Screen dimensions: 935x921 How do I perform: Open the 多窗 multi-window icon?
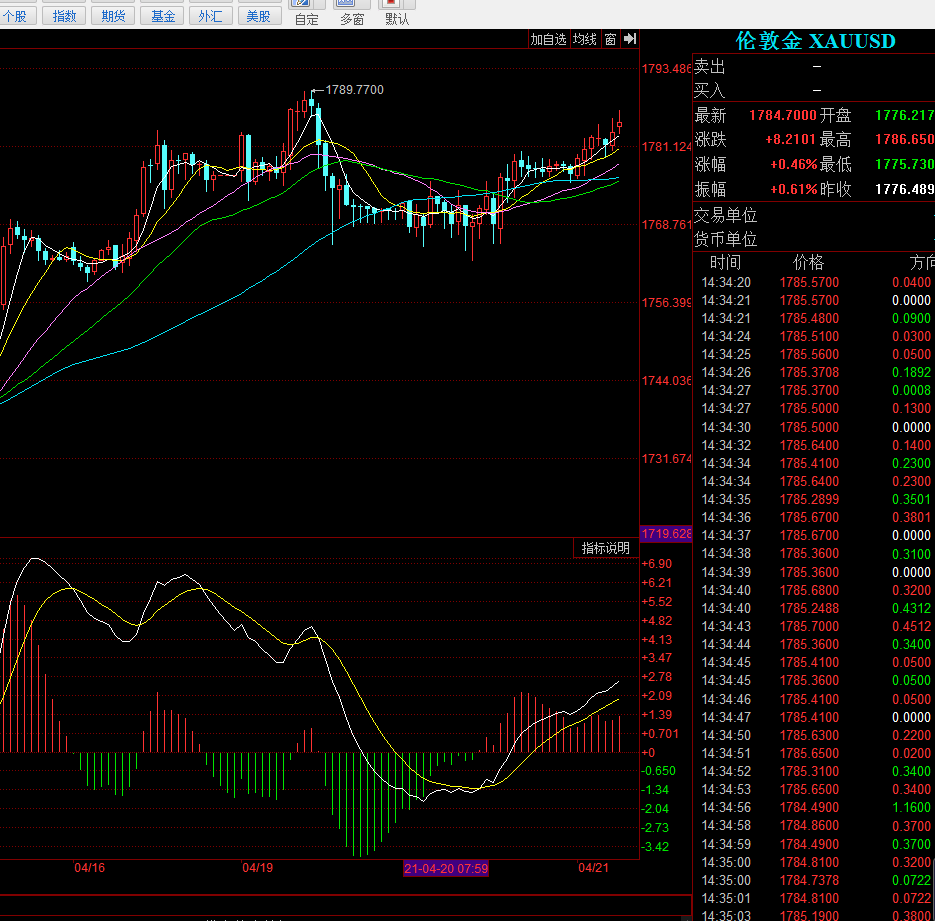[352, 13]
